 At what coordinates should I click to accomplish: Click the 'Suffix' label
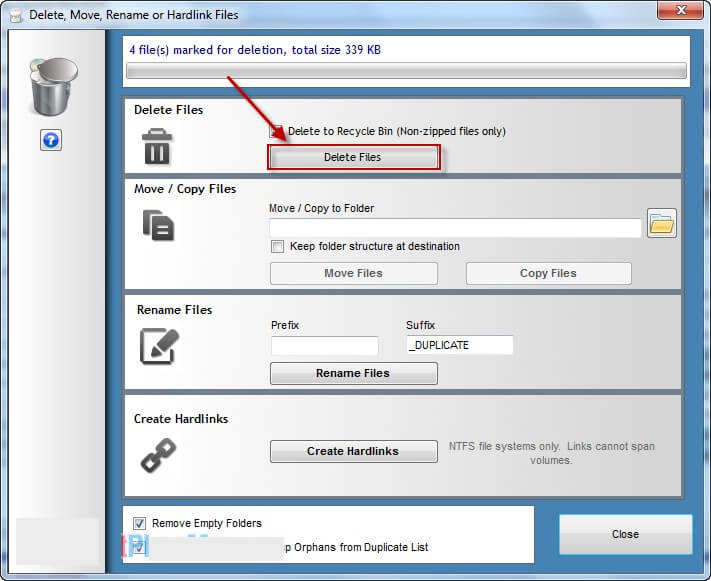pyautogui.click(x=420, y=325)
